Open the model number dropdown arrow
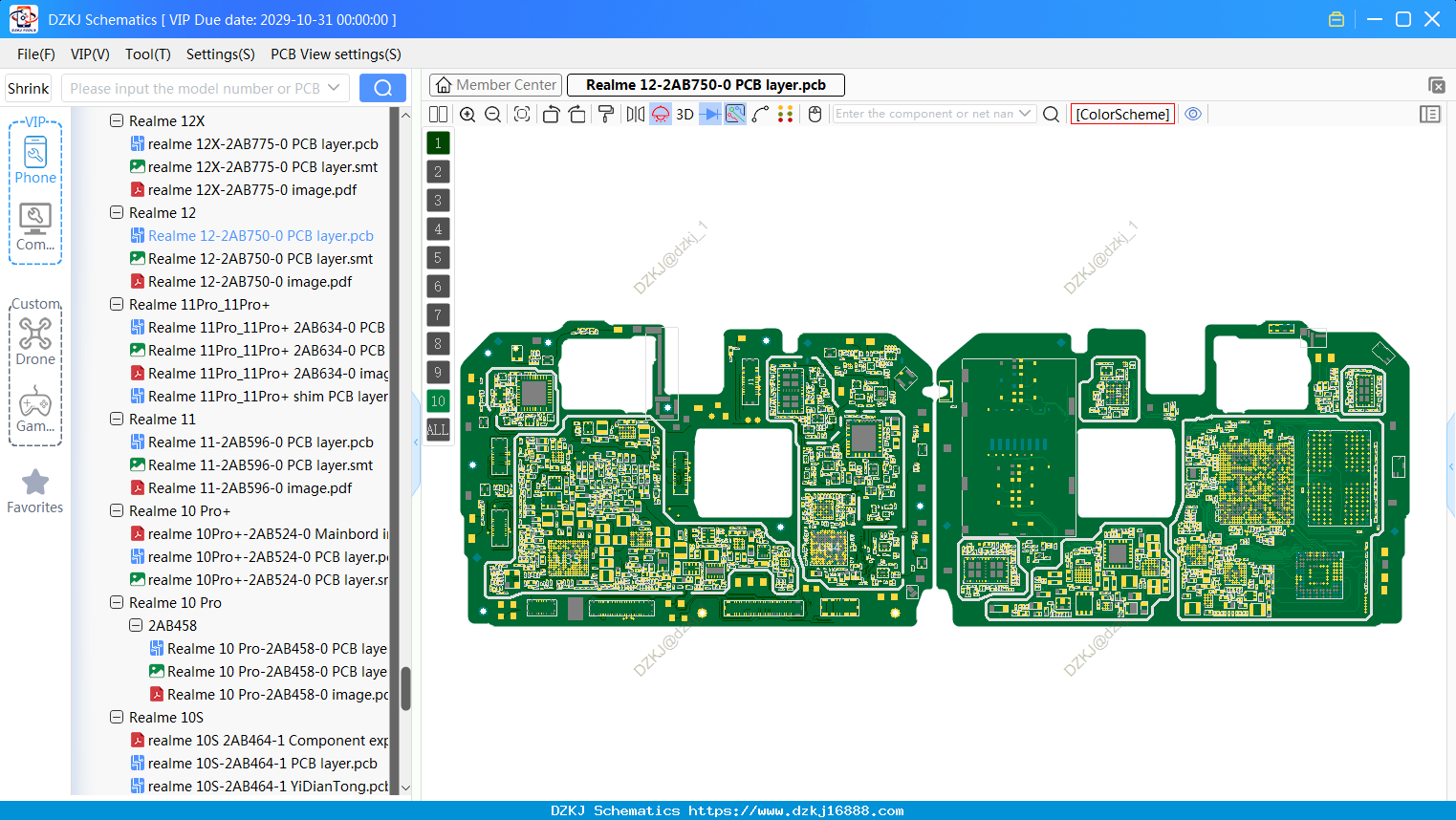 334,88
